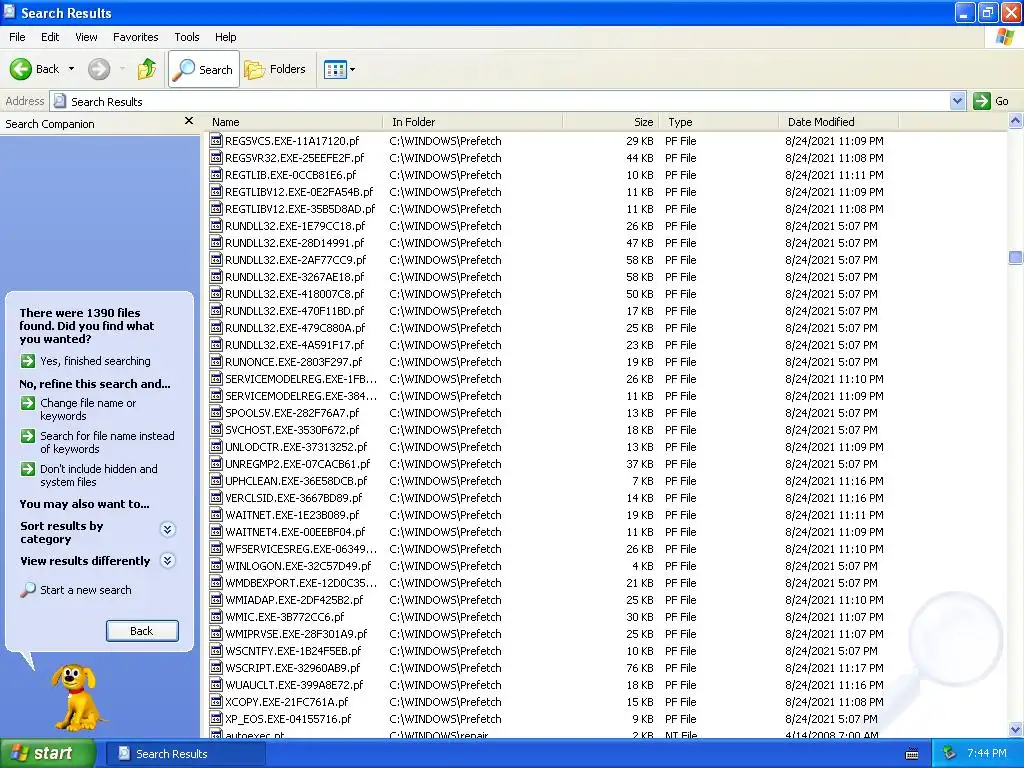
Task: Open the Windows Start menu
Action: pyautogui.click(x=48, y=753)
